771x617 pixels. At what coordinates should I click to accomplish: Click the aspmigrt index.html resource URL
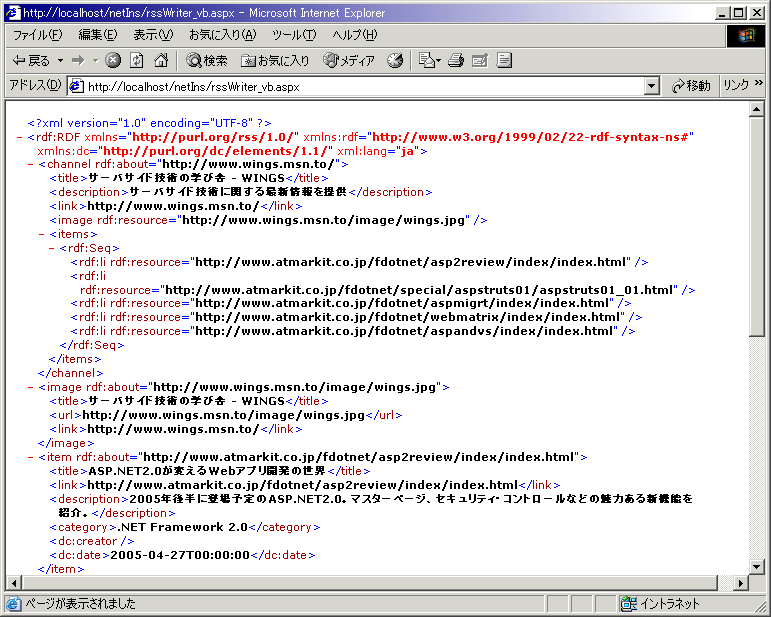[404, 303]
